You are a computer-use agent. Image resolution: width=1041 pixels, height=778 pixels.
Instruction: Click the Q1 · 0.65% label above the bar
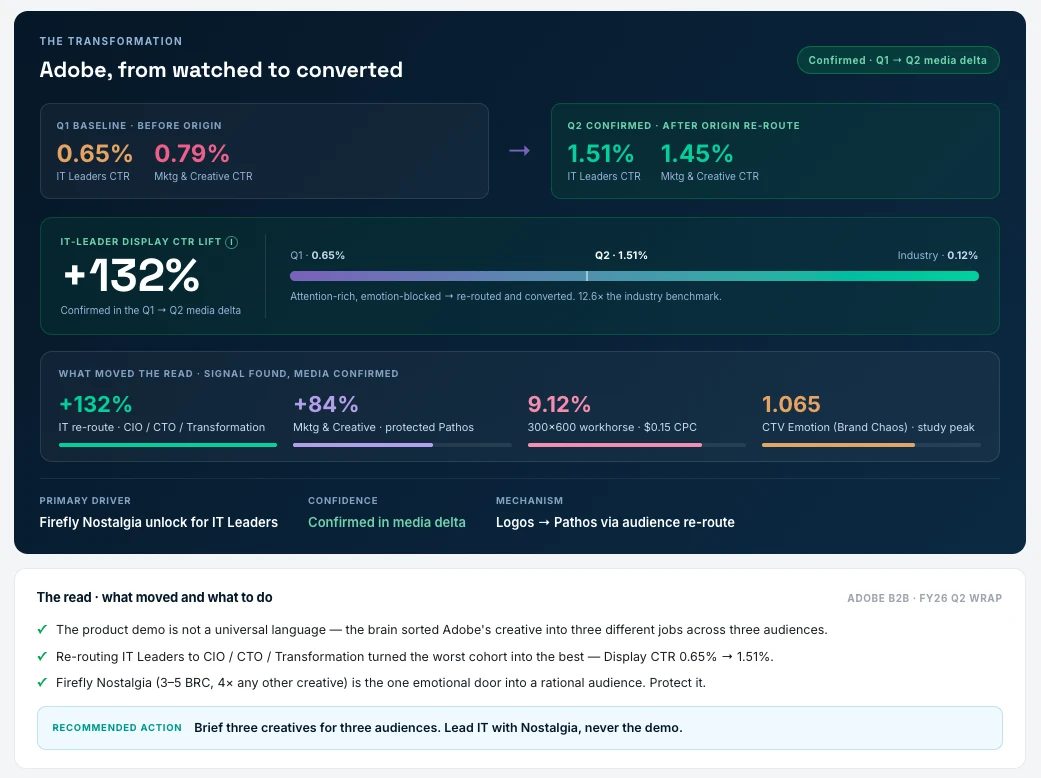tap(317, 256)
